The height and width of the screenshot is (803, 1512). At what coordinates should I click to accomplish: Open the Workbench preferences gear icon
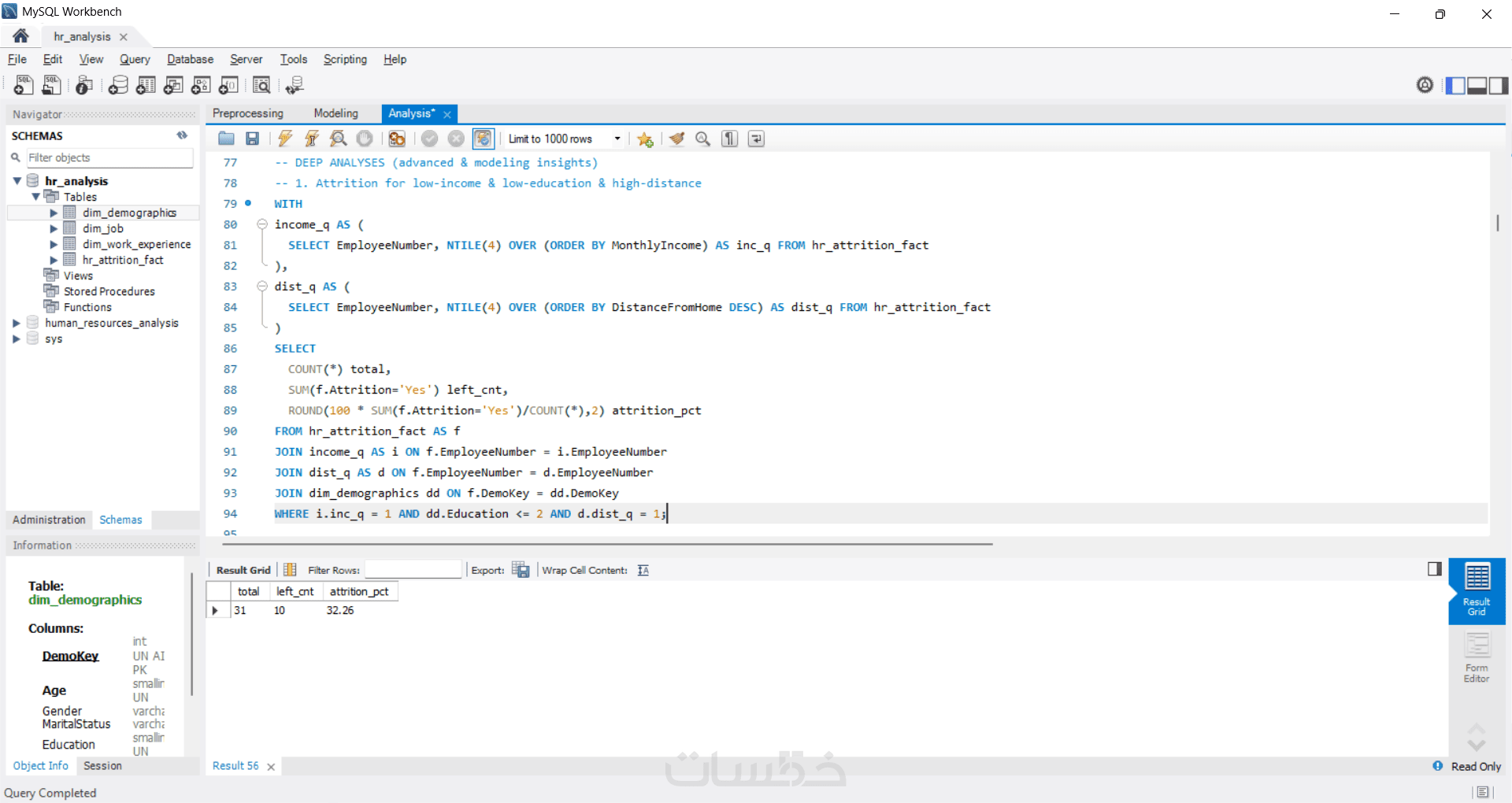[1425, 85]
